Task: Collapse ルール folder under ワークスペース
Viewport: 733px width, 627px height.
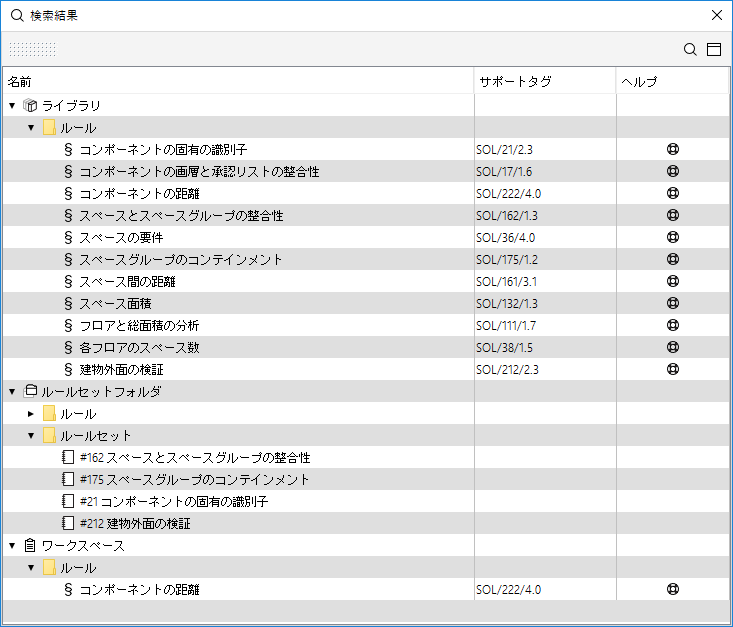Action: pos(31,568)
